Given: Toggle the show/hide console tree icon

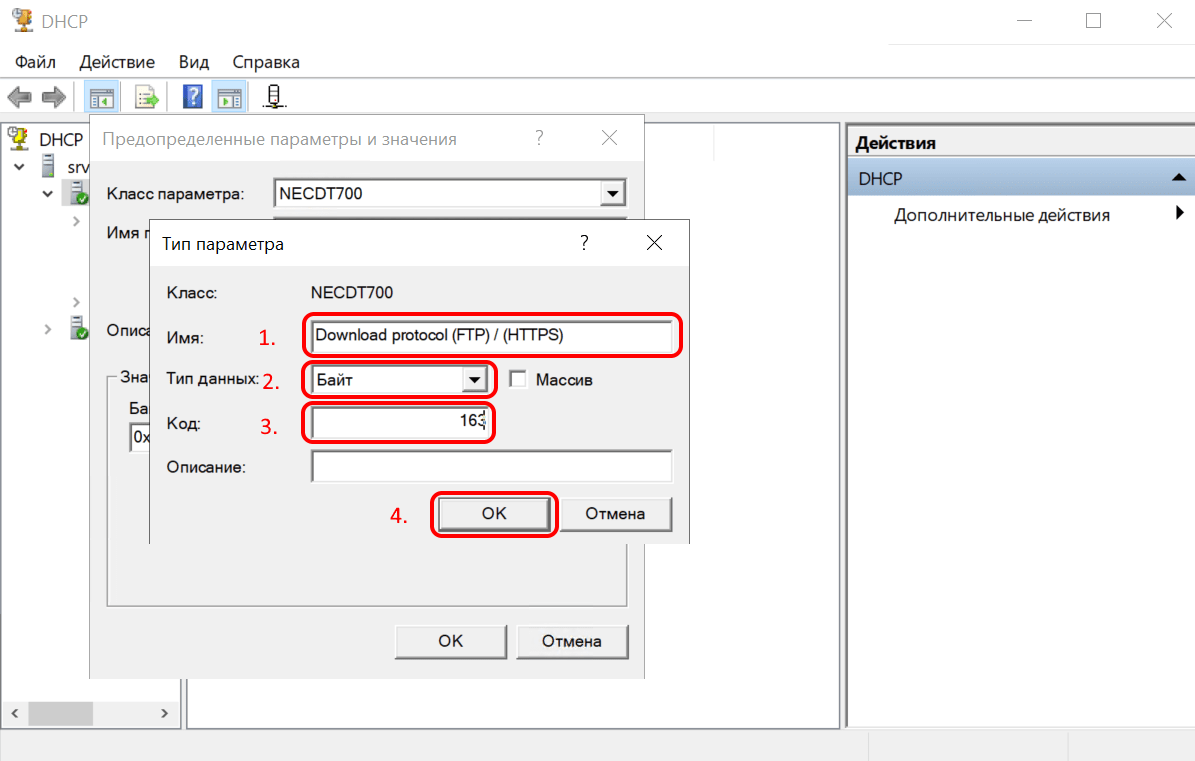Looking at the screenshot, I should tap(101, 97).
